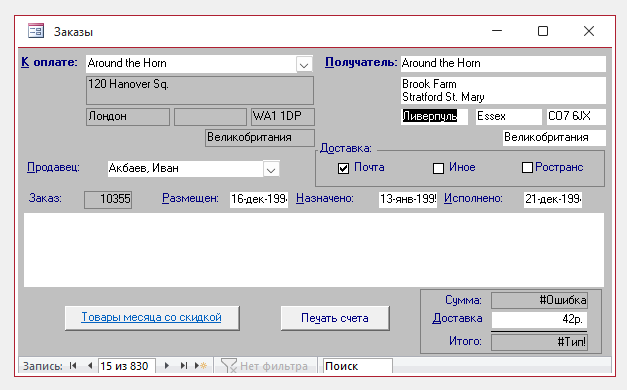Click the Размещен label
Screen dimensions: 627x390
[190, 198]
